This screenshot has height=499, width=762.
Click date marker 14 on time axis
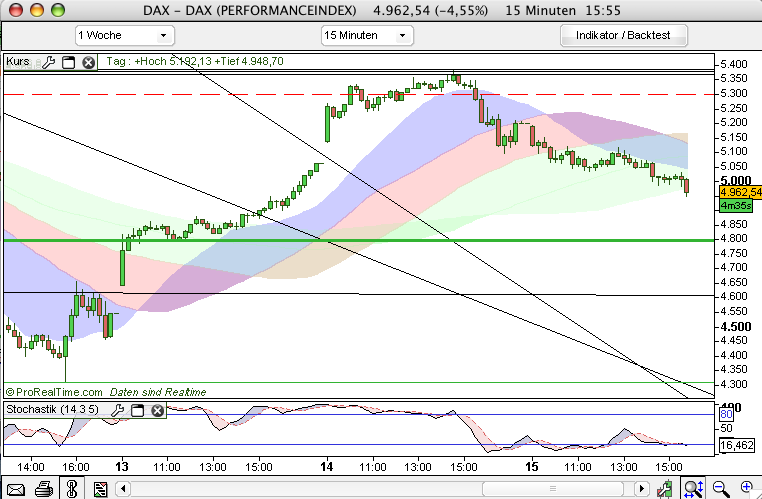click(x=327, y=467)
